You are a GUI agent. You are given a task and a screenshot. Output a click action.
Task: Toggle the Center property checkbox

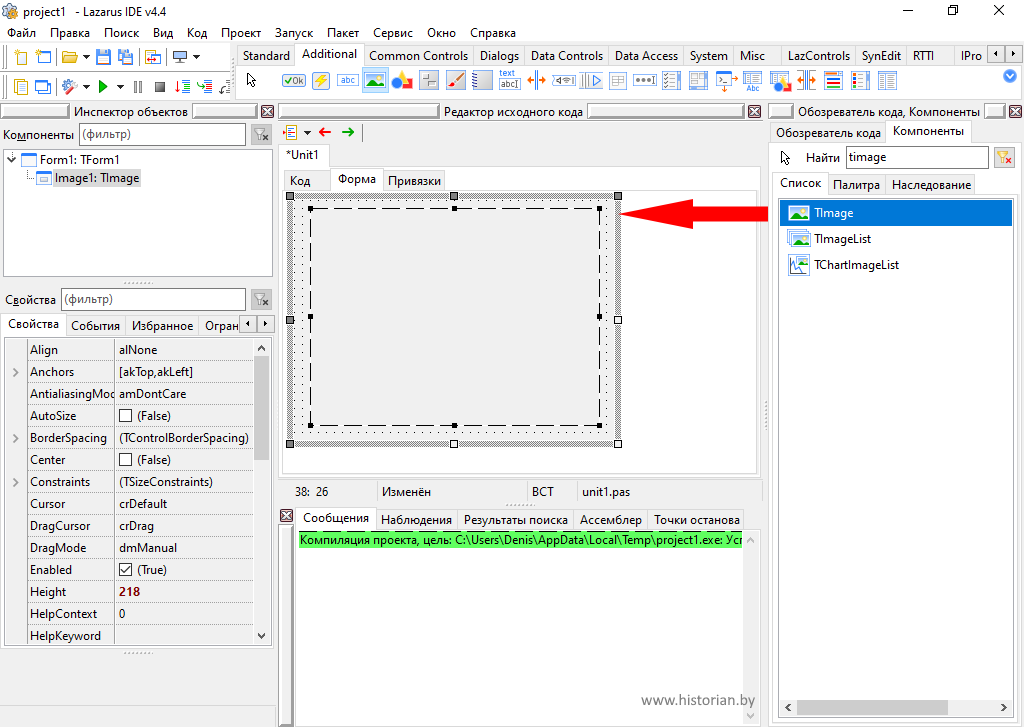[x=126, y=460]
